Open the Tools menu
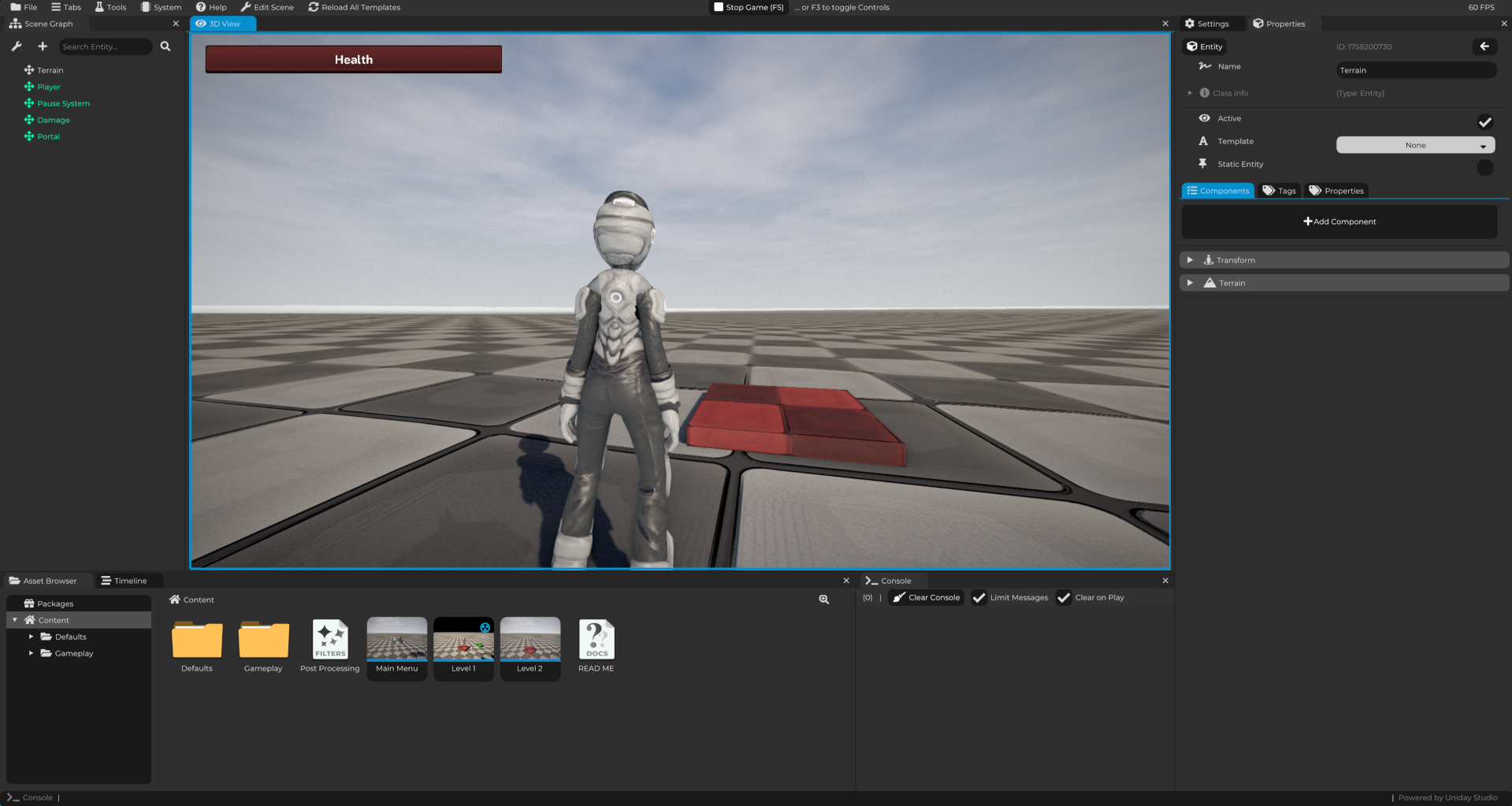This screenshot has width=1512, height=806. click(x=110, y=7)
